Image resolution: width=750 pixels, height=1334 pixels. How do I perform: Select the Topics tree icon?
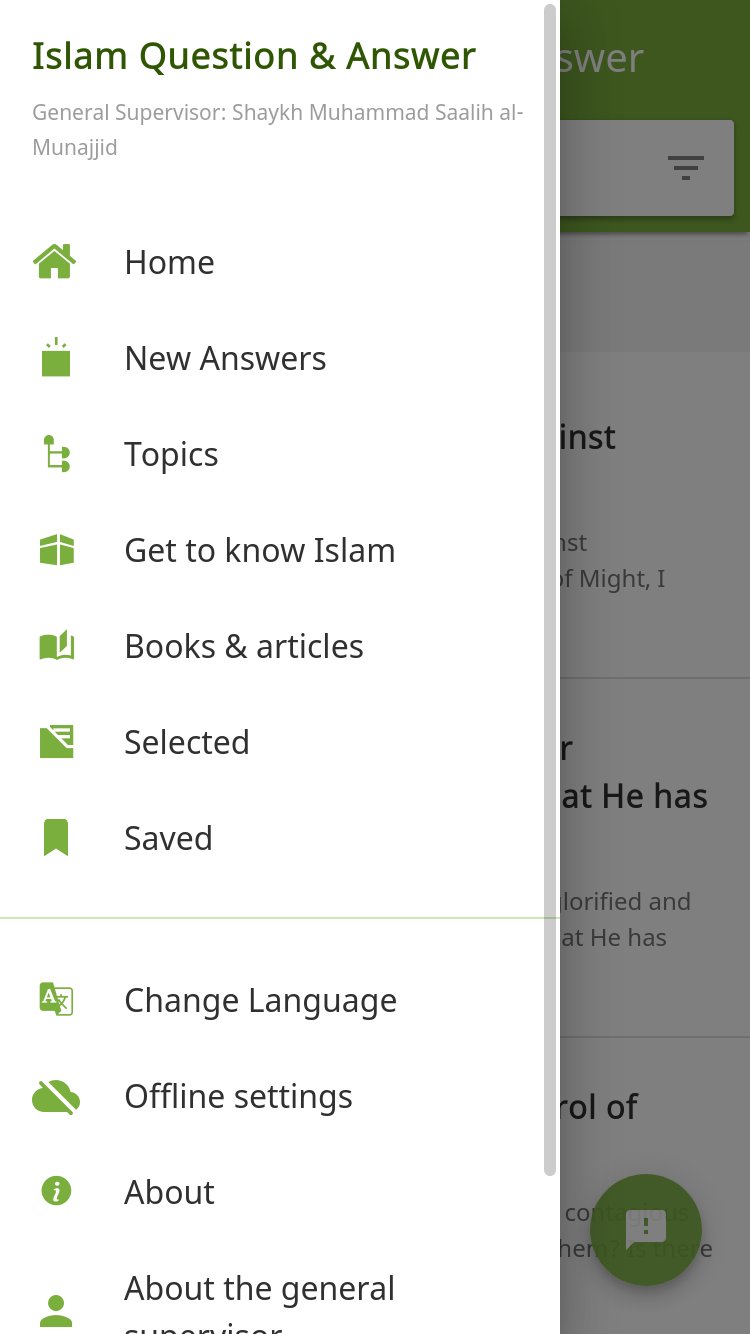[x=57, y=454]
